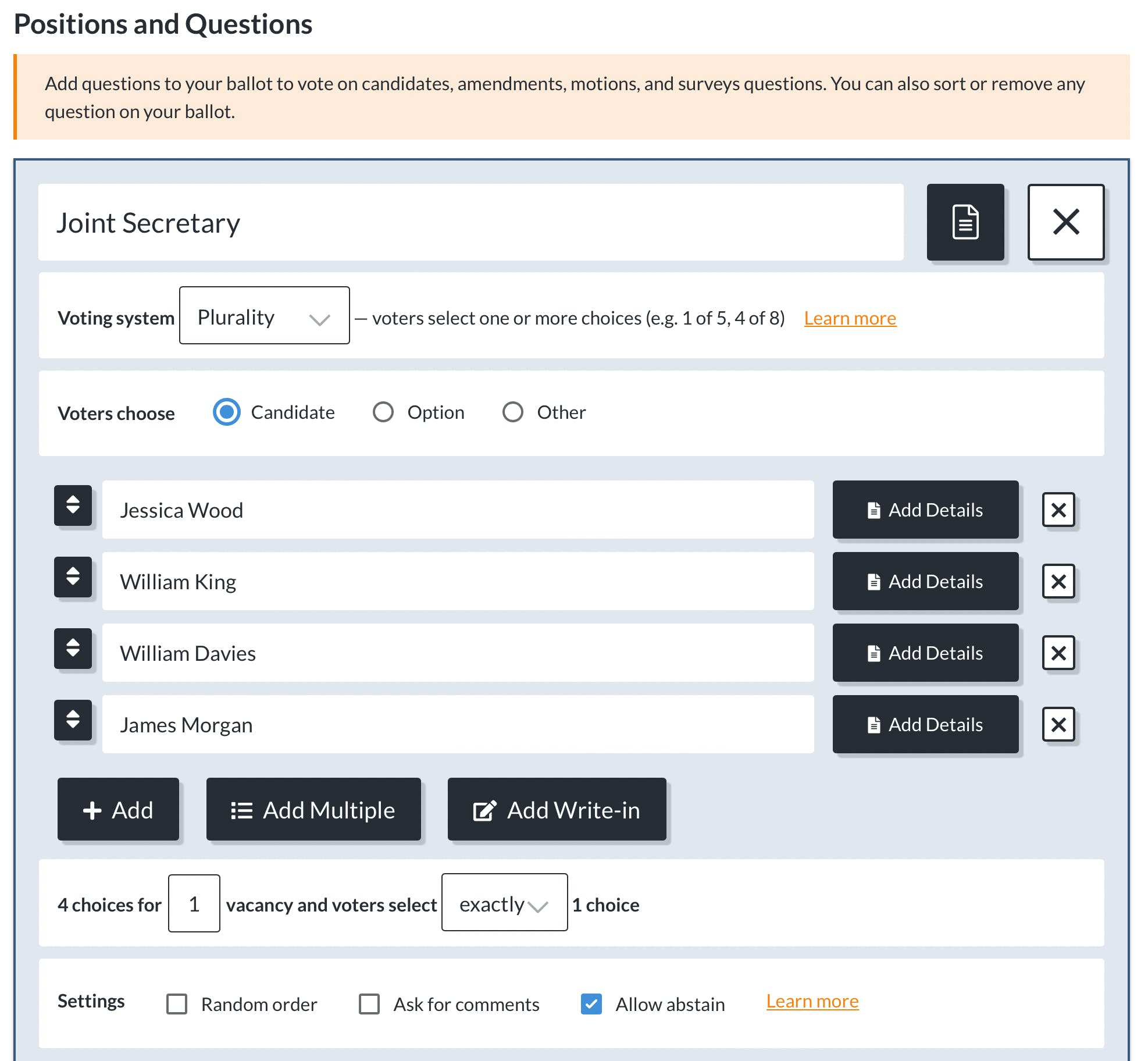The height and width of the screenshot is (1061, 1148).
Task: Delete candidate William Davies
Action: (1058, 653)
